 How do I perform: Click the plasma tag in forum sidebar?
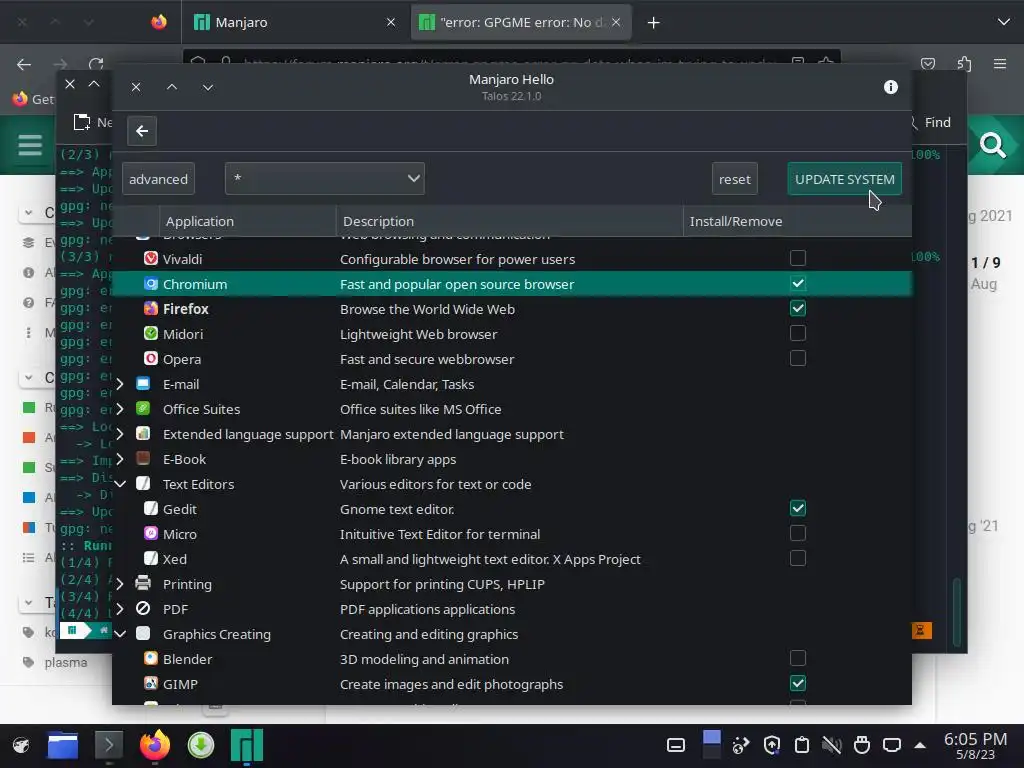[x=65, y=662]
